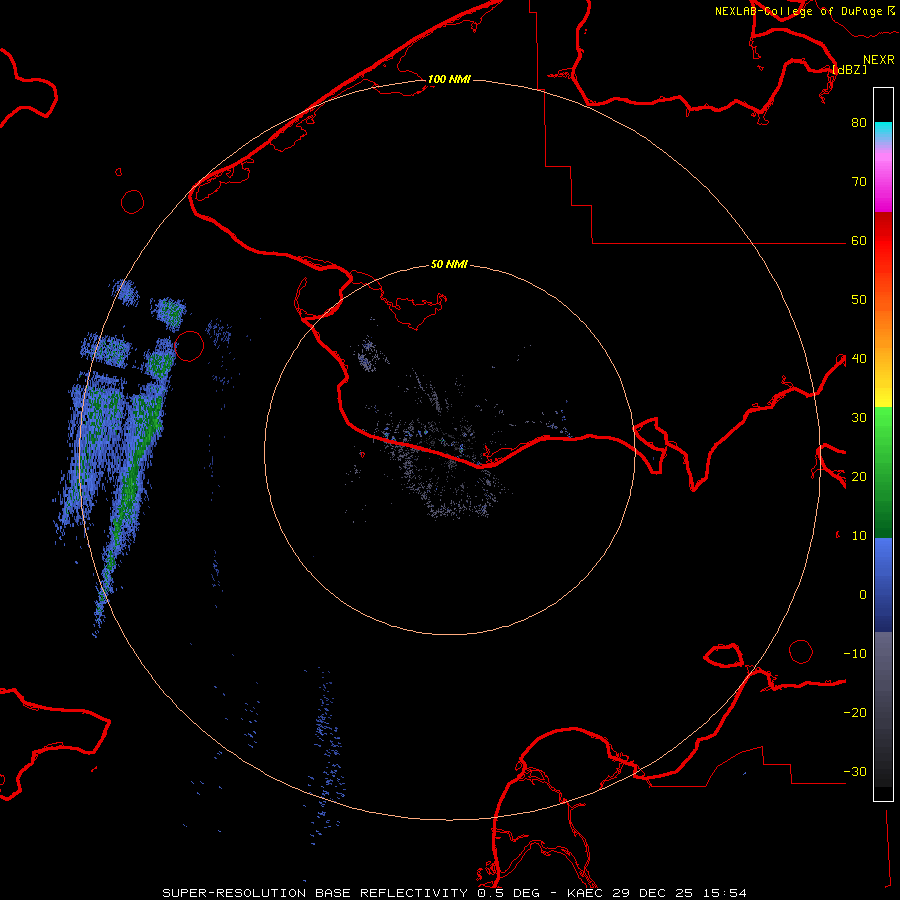Click the -10 dBZ scale value

(855, 653)
